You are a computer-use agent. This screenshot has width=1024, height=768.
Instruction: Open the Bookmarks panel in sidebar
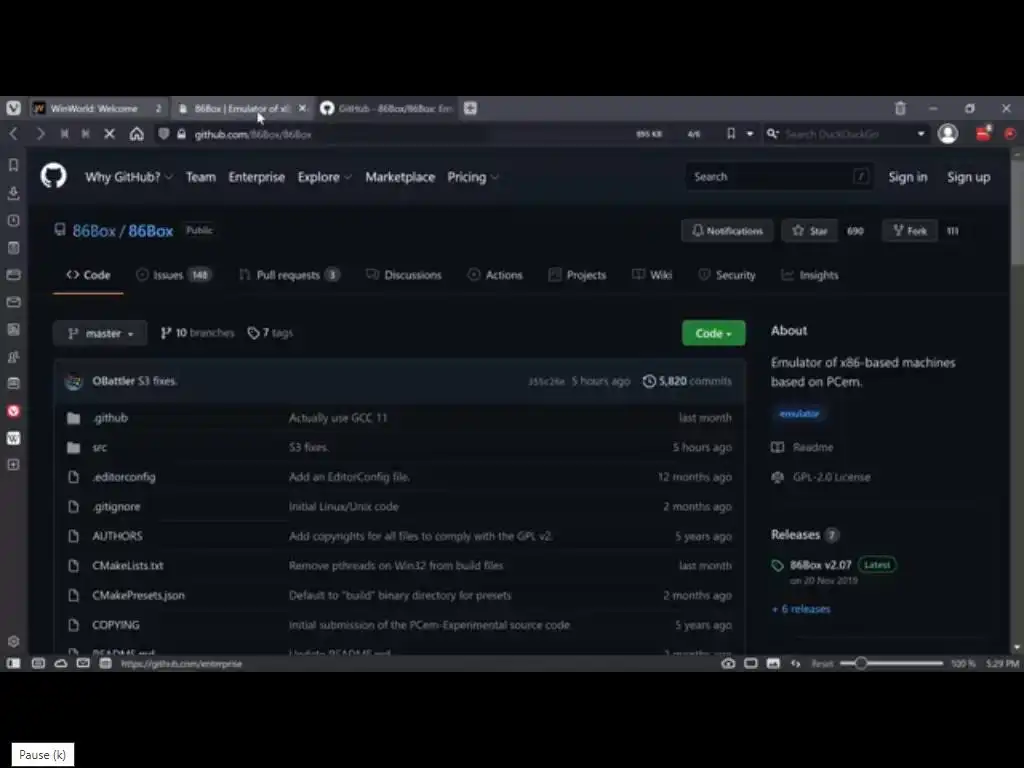tap(13, 165)
